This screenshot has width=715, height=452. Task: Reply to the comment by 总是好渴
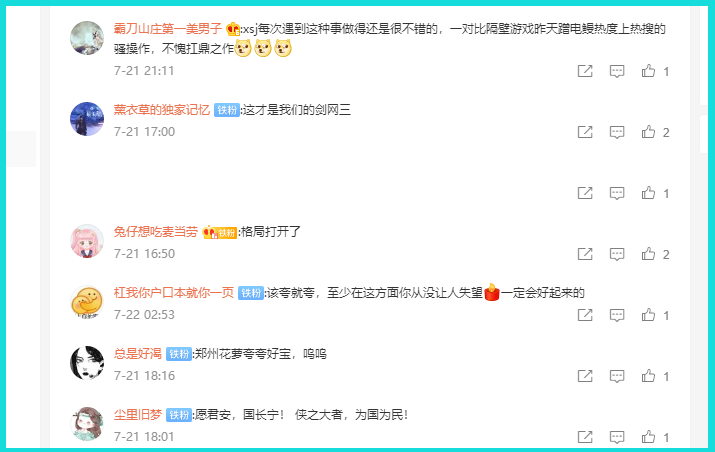pyautogui.click(x=617, y=376)
